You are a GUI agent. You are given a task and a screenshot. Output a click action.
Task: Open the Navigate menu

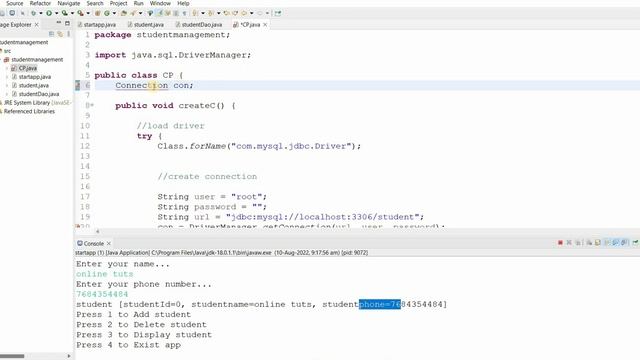tap(69, 3)
